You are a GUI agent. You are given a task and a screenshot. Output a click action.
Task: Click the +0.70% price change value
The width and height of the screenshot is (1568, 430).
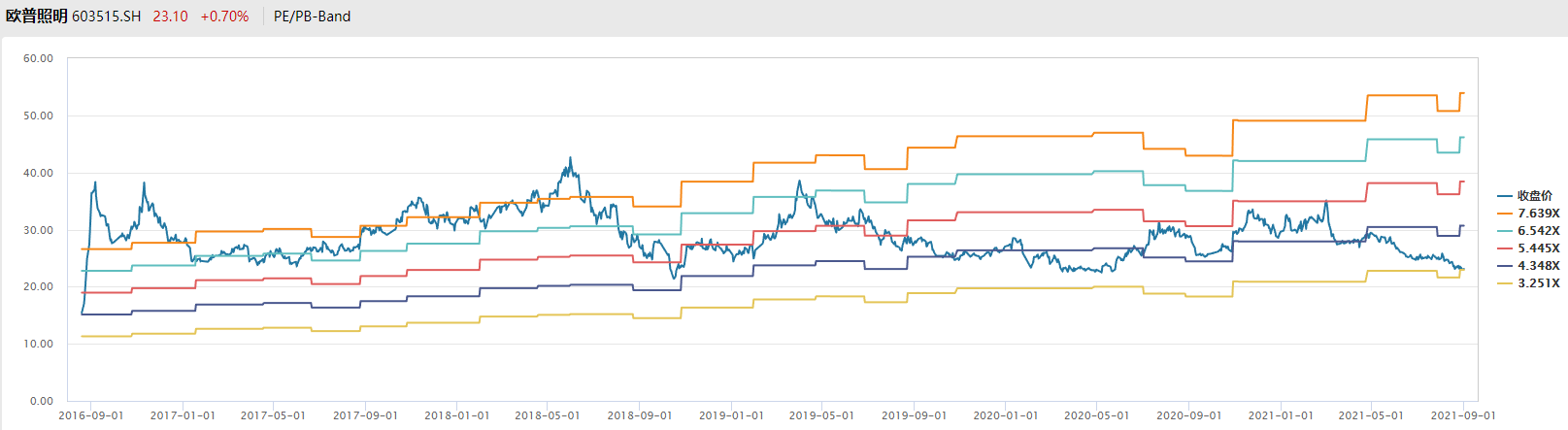(224, 17)
